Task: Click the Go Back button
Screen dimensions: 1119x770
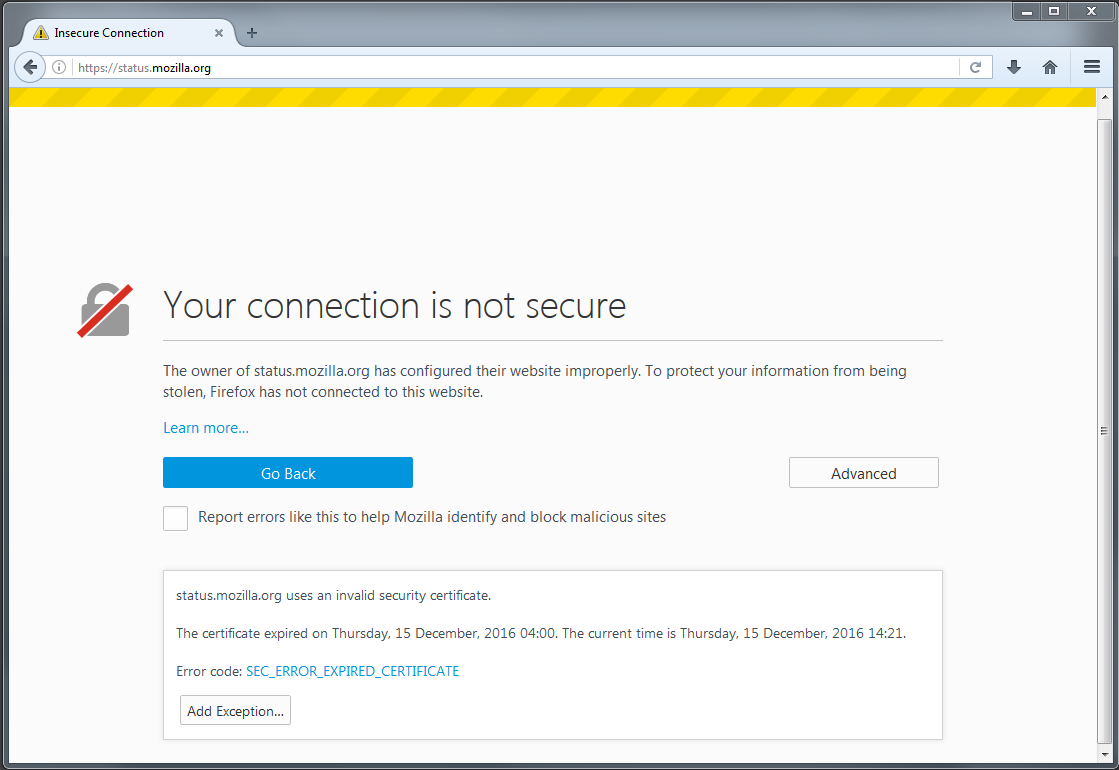Action: (x=288, y=472)
